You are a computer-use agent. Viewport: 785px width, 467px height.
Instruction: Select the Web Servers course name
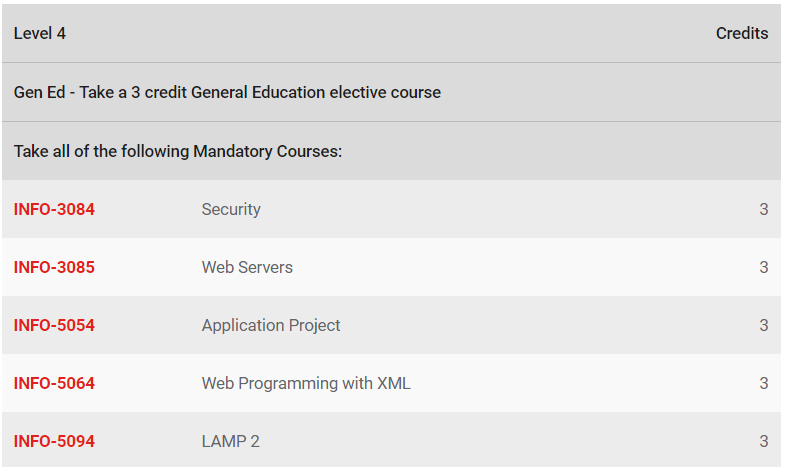tap(247, 267)
